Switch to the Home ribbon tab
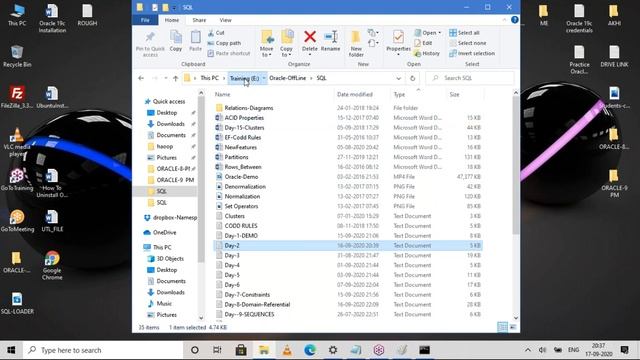This screenshot has height=360, width=640. pyautogui.click(x=172, y=20)
